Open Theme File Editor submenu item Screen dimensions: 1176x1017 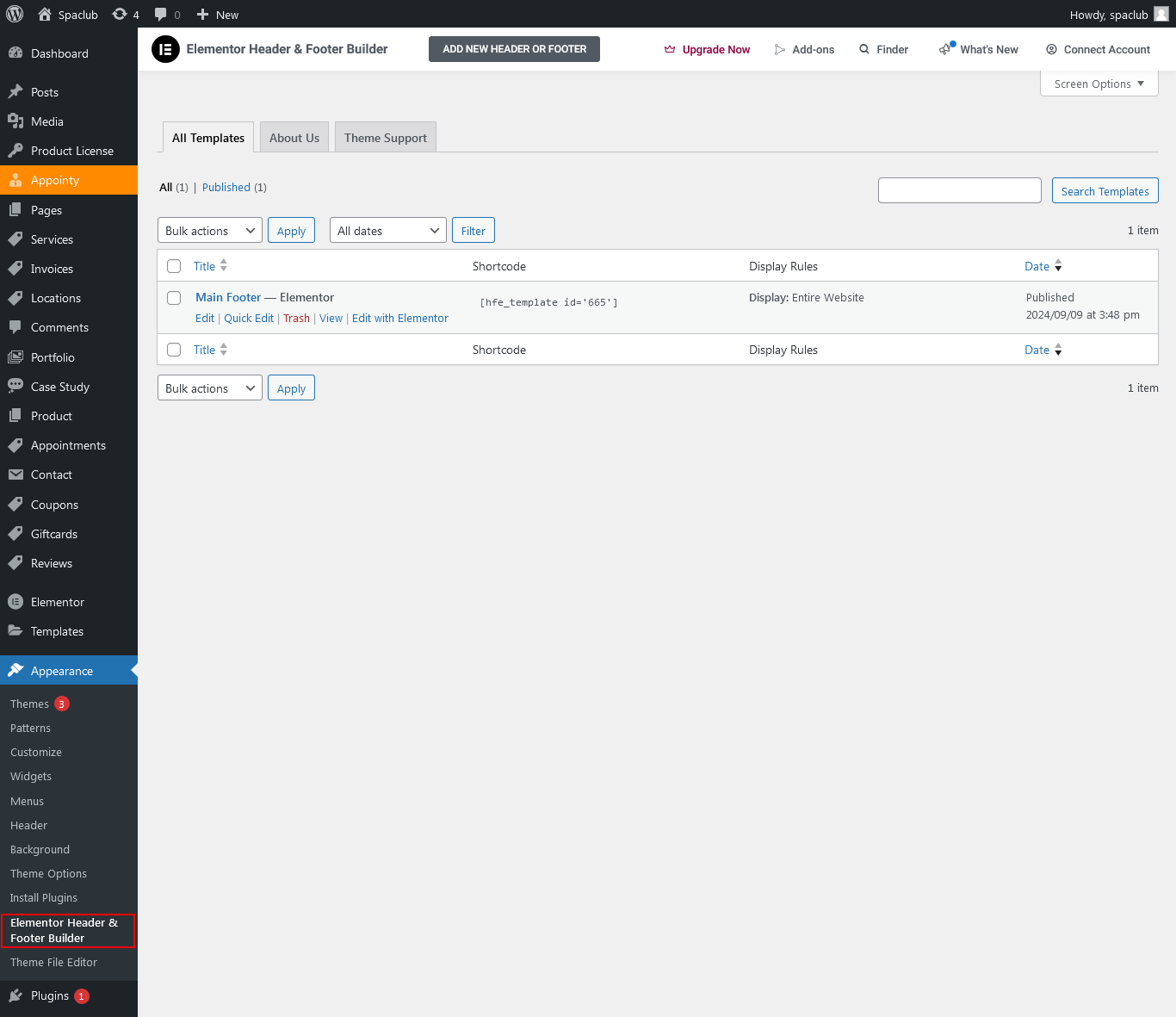(53, 962)
